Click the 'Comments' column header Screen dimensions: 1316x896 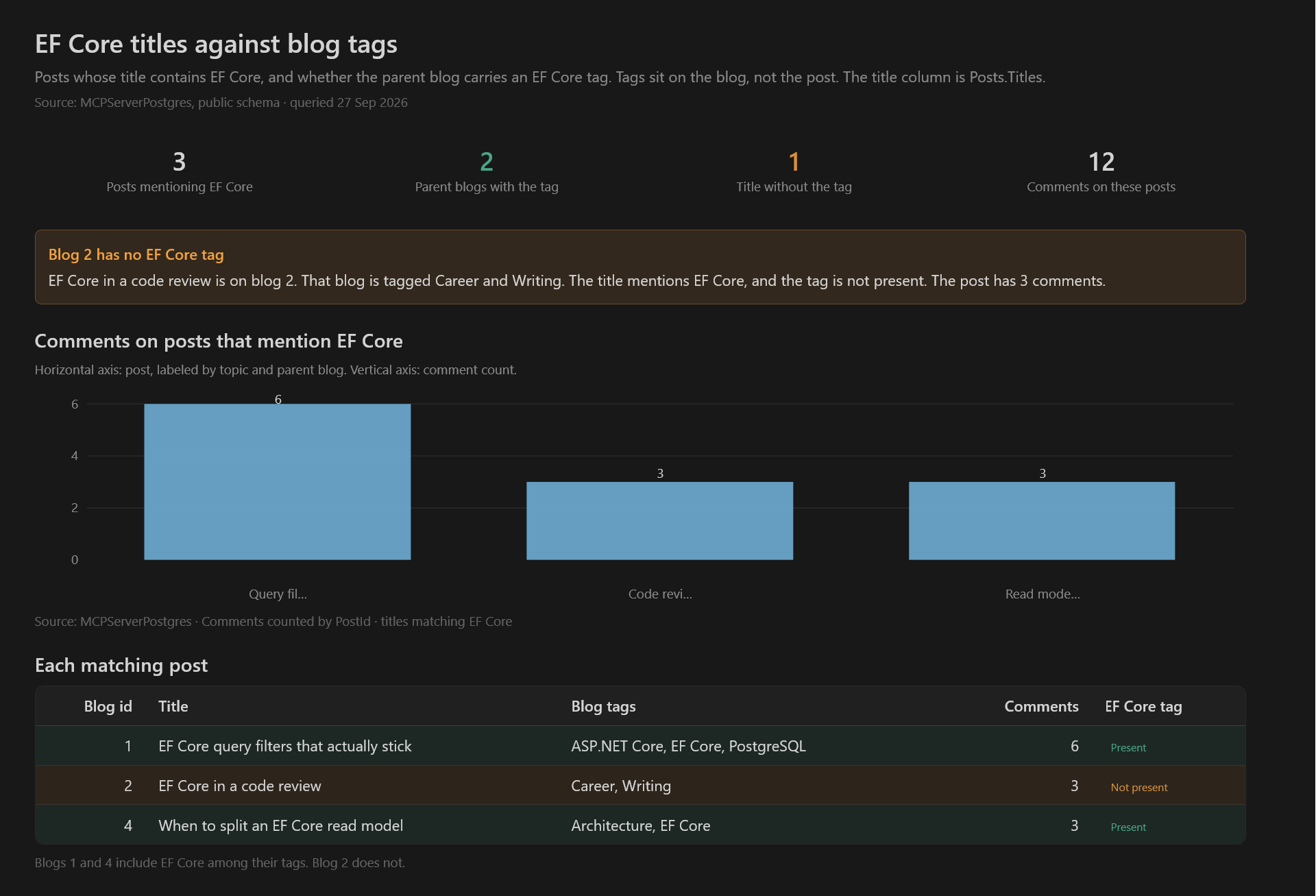coord(1041,706)
